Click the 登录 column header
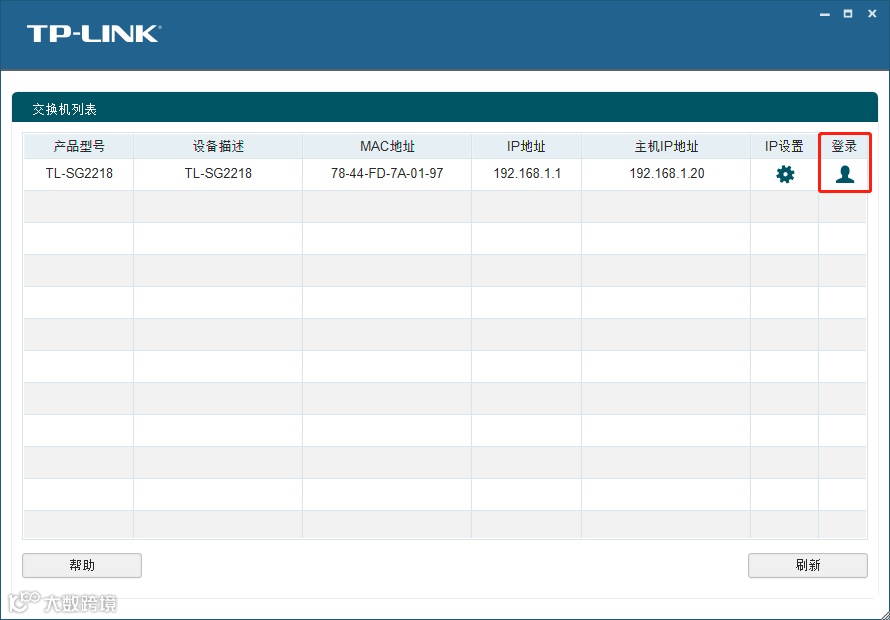This screenshot has height=620, width=890. click(843, 146)
